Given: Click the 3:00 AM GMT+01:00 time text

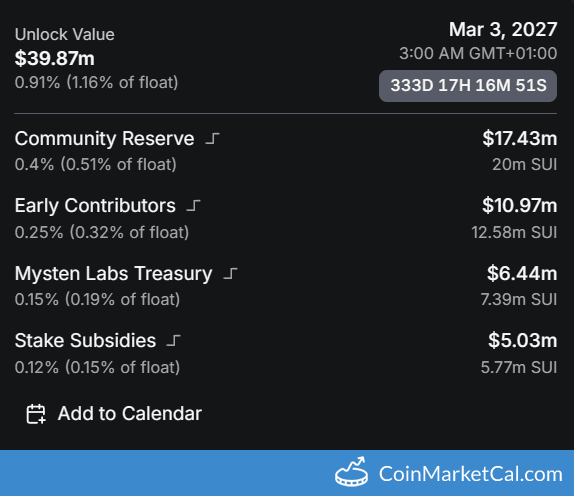Looking at the screenshot, I should 478,53.
